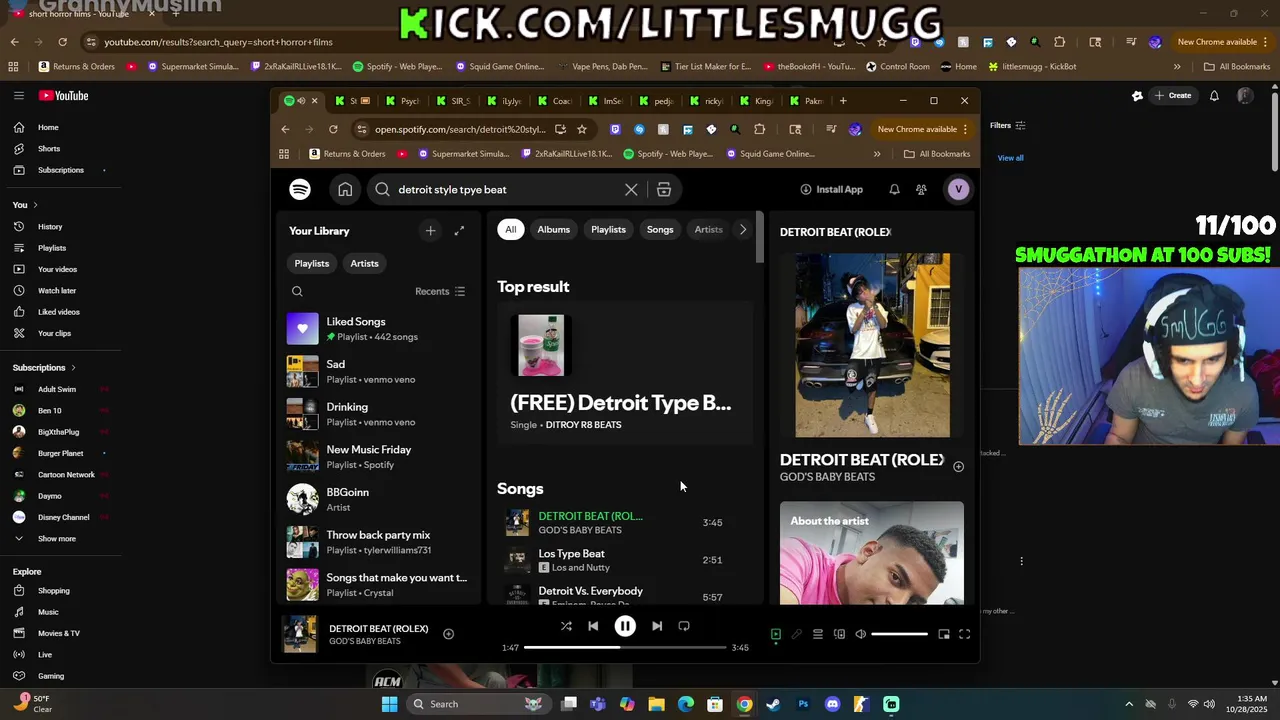This screenshot has height=720, width=1280.
Task: Open All Bookmarks folder in the Spotify window
Action: coord(937,154)
